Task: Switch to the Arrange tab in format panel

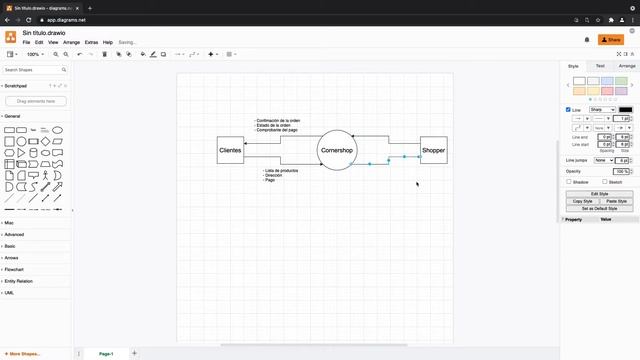Action: [627, 66]
